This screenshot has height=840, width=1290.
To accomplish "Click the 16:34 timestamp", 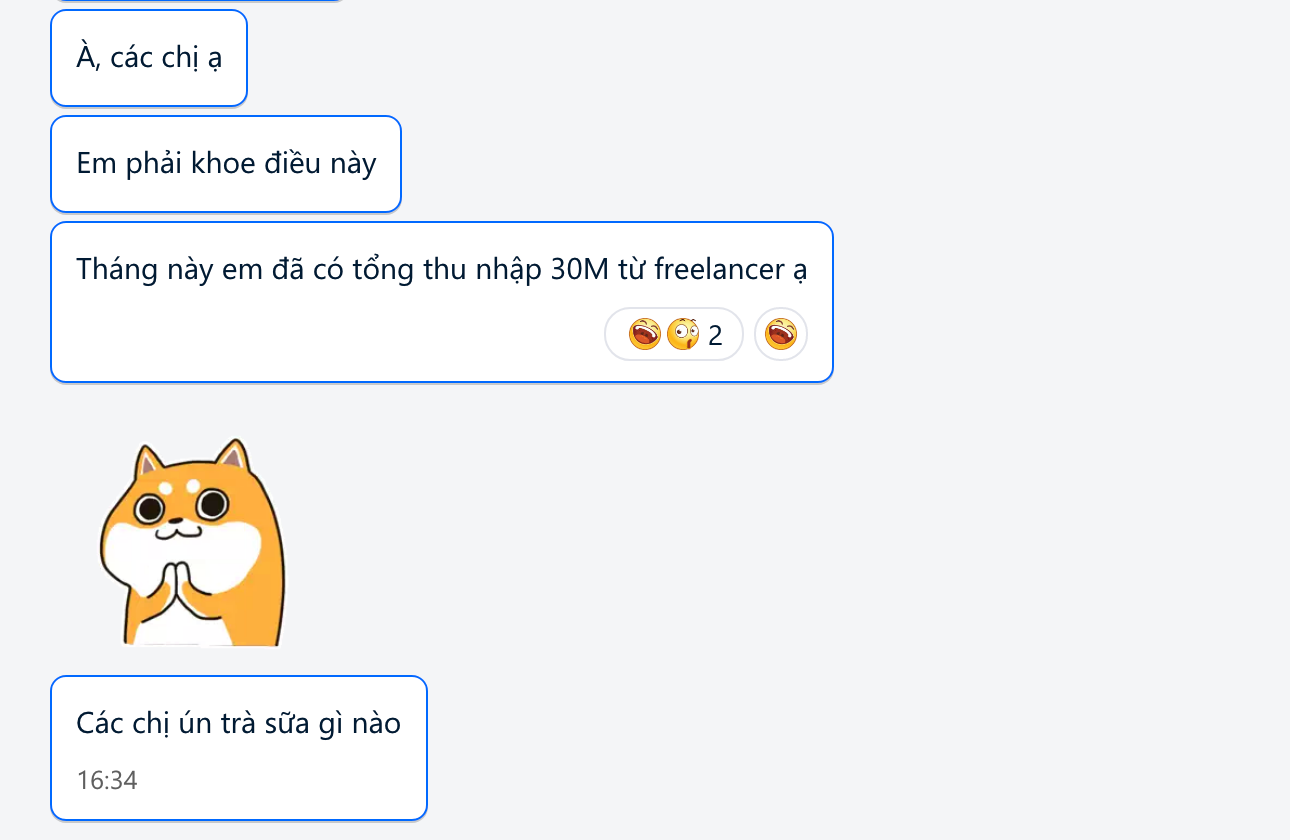I will click(107, 781).
